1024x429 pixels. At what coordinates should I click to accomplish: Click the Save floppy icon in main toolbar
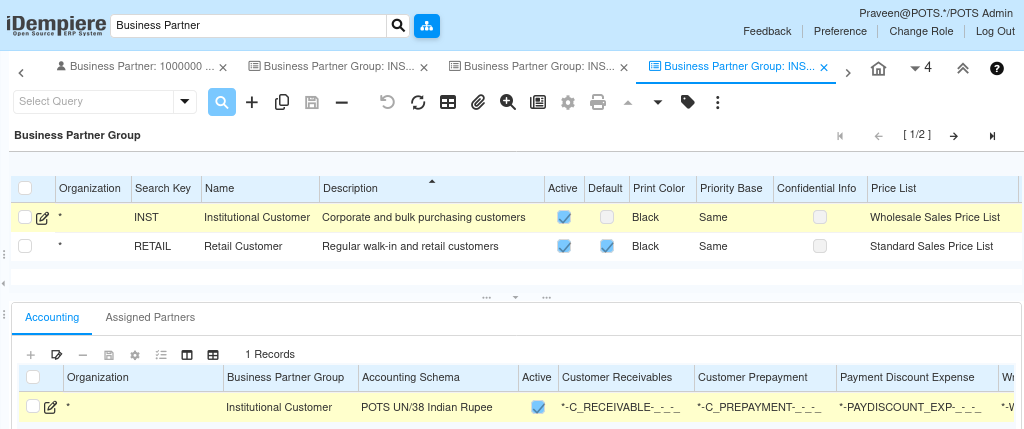[x=312, y=102]
